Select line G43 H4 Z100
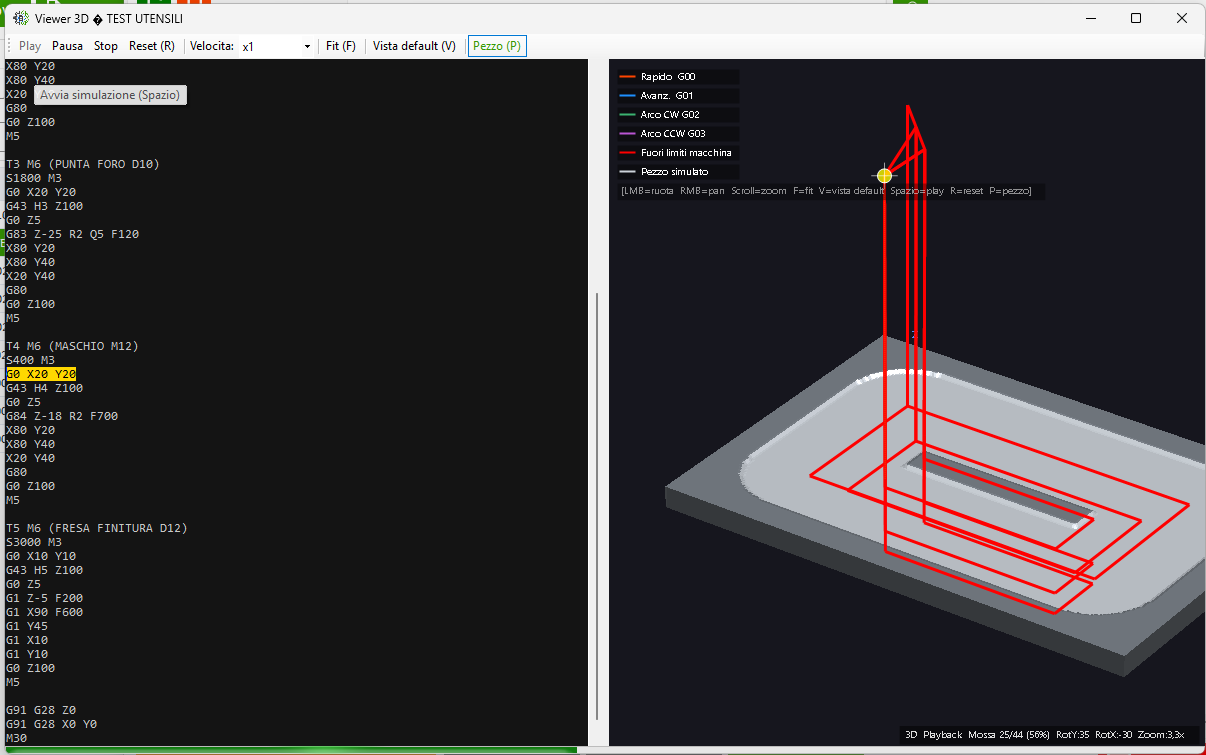The width and height of the screenshot is (1206, 755). (44, 388)
